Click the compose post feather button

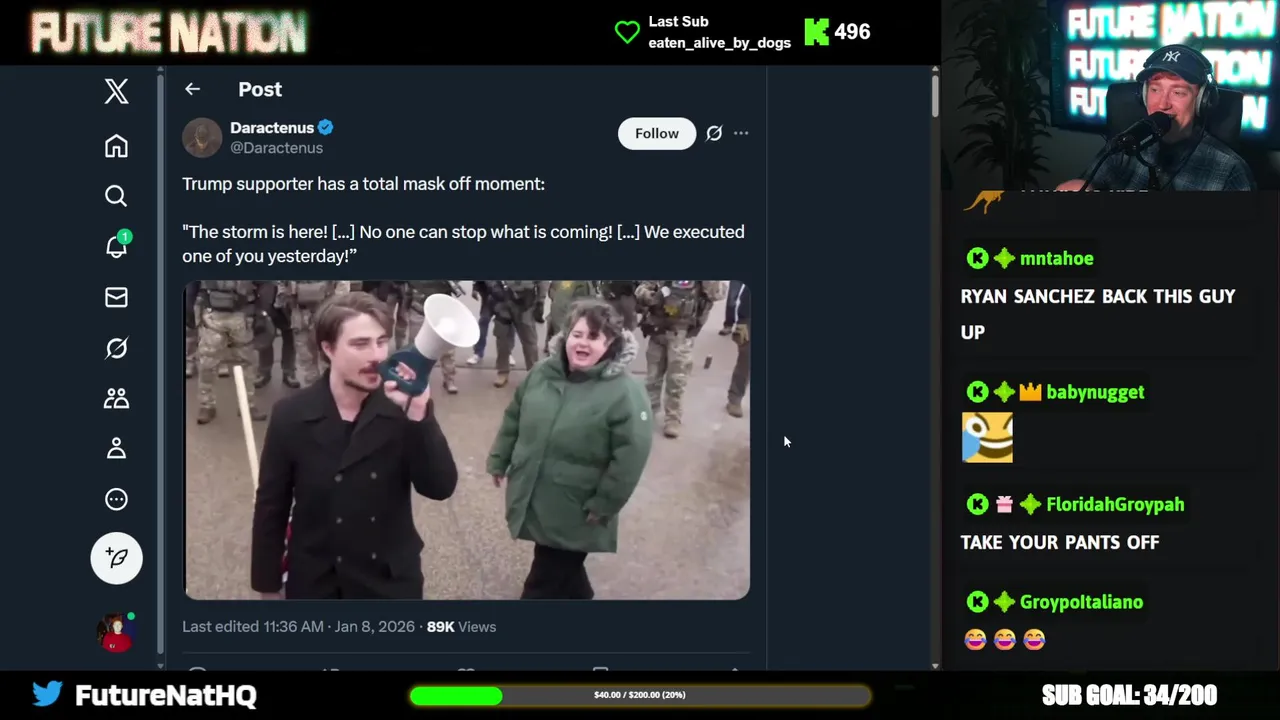click(x=117, y=558)
